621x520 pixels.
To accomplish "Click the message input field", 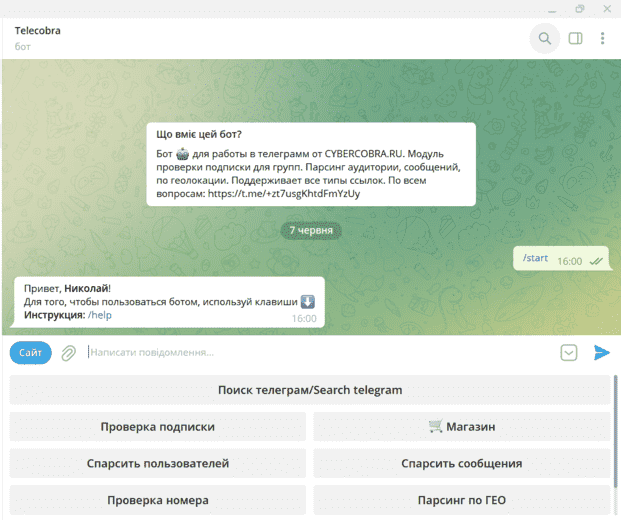I will [x=321, y=352].
